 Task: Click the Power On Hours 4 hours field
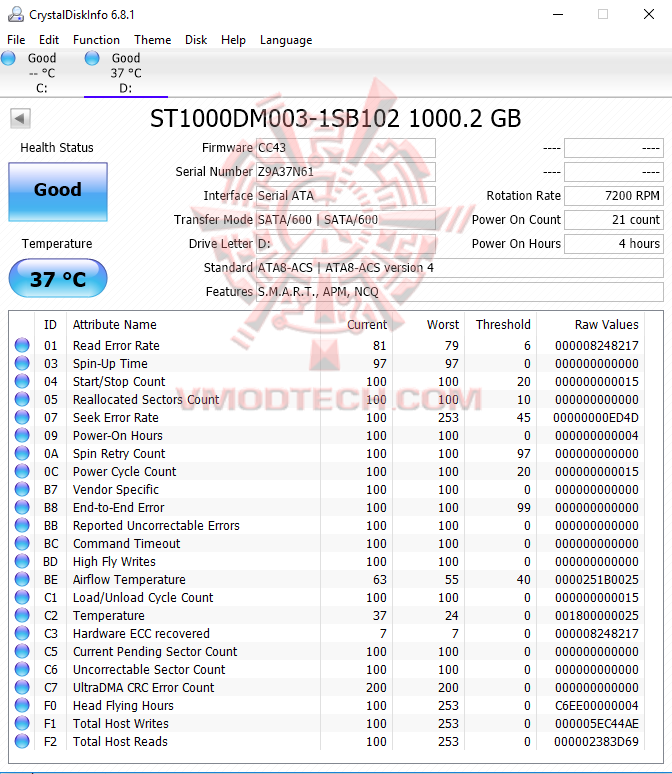[614, 244]
